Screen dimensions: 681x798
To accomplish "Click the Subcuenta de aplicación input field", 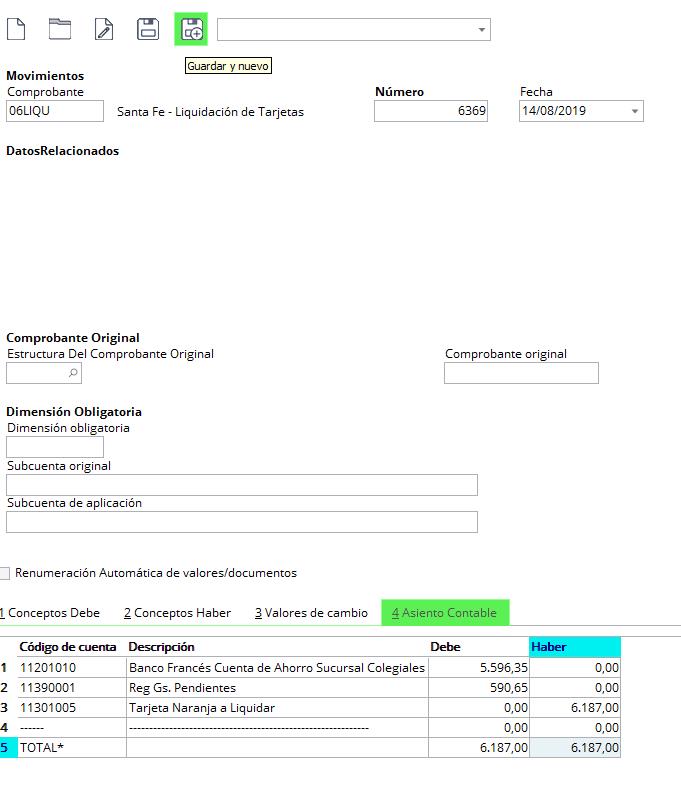I will (x=242, y=522).
